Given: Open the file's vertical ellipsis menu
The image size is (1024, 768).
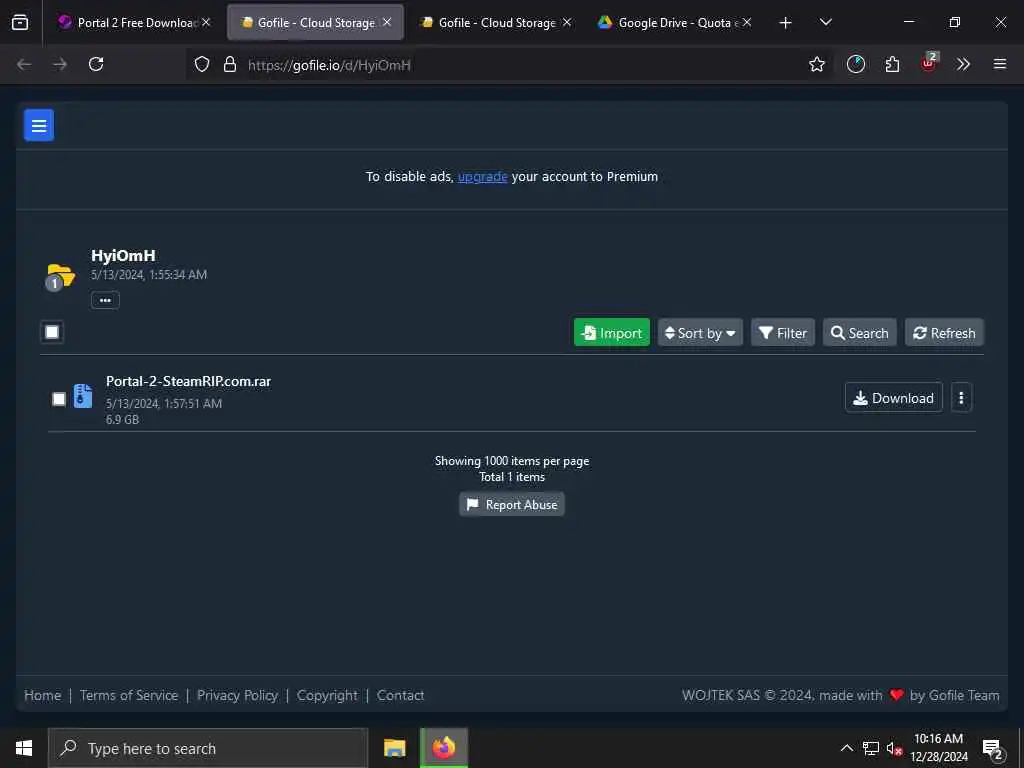Looking at the screenshot, I should [x=961, y=398].
